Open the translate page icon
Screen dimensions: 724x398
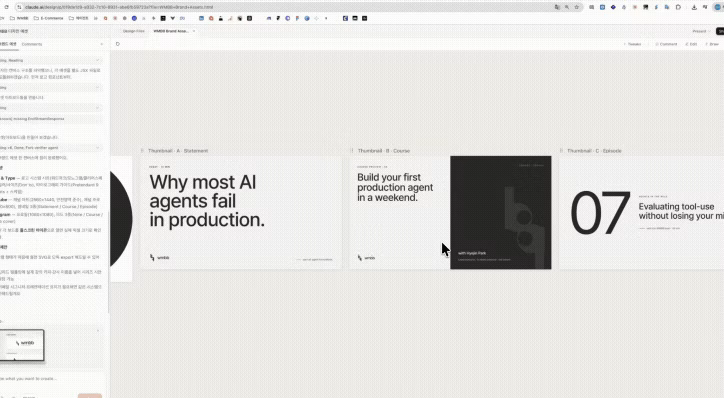click(557, 7)
